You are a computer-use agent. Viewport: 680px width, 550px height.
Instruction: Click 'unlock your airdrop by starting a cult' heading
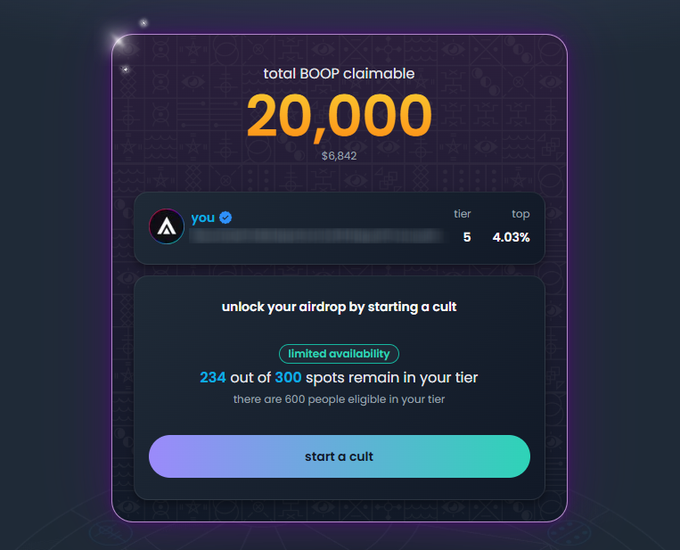339,307
